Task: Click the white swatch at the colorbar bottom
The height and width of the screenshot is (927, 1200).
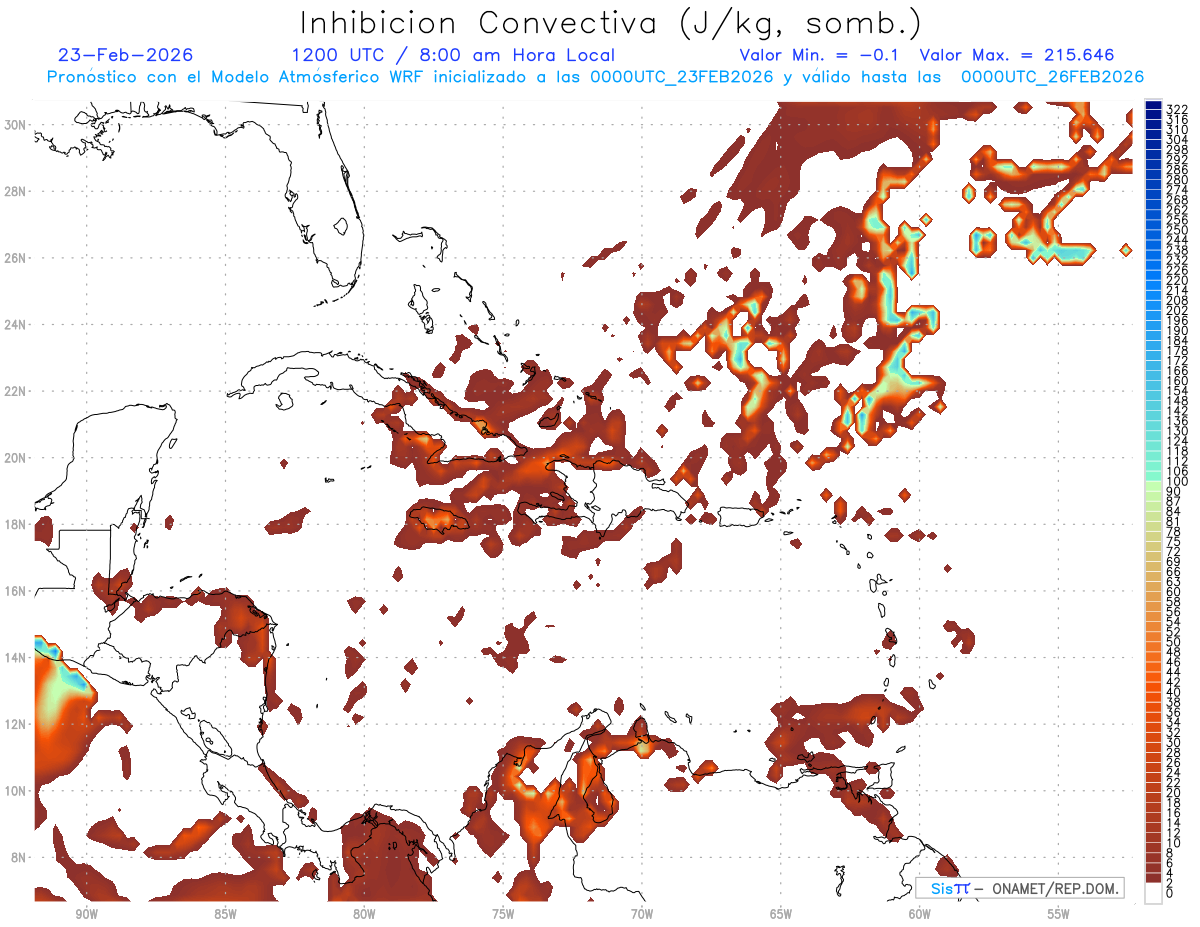Action: point(1154,893)
